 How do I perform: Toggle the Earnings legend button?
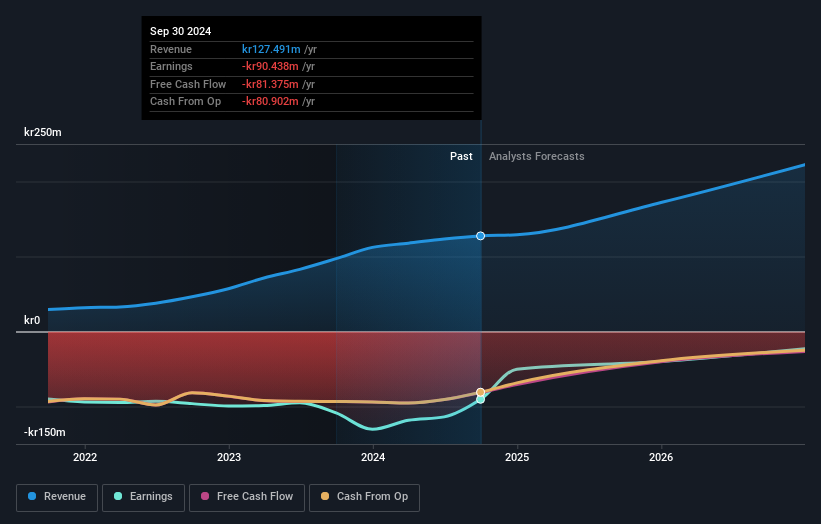[x=143, y=497]
